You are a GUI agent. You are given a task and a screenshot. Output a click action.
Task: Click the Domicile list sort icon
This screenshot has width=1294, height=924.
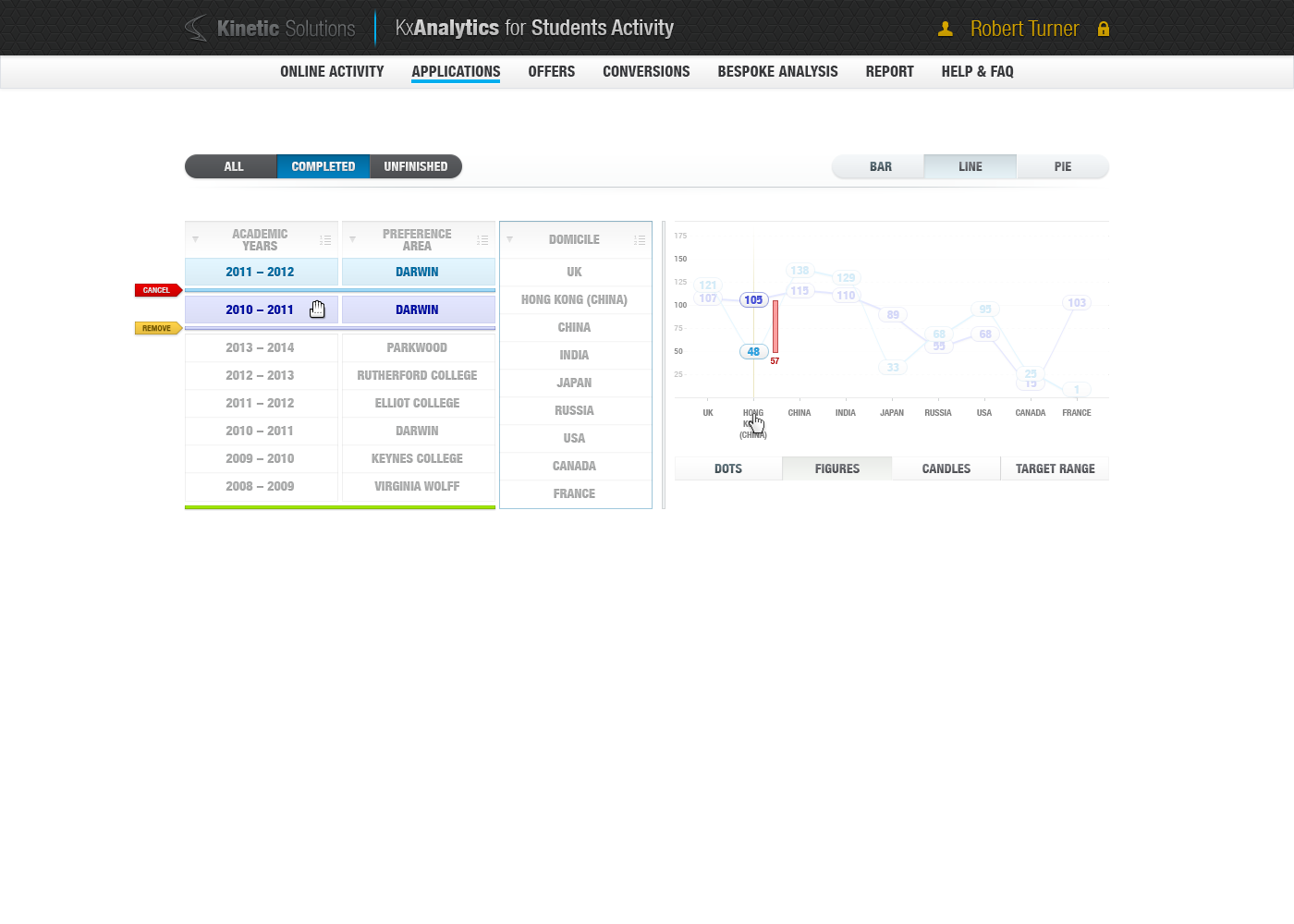click(640, 240)
